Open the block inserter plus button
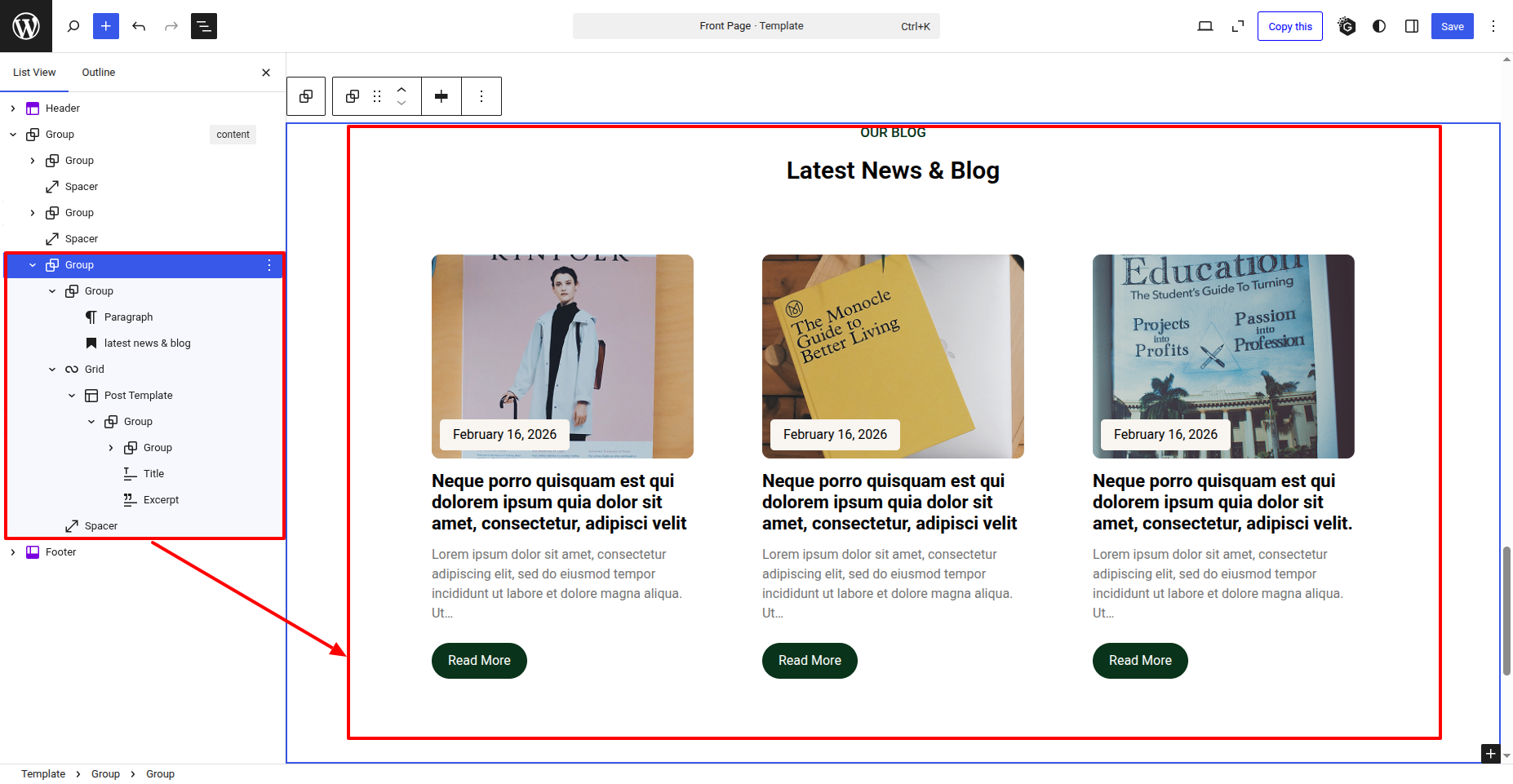This screenshot has height=784, width=1513. (106, 26)
